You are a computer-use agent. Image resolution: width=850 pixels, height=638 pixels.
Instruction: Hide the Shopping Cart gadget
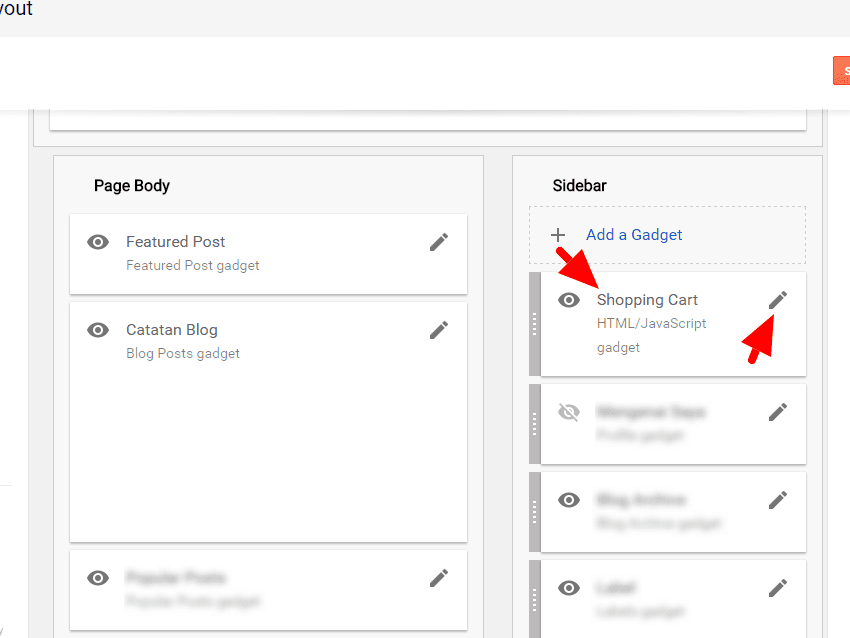tap(569, 299)
